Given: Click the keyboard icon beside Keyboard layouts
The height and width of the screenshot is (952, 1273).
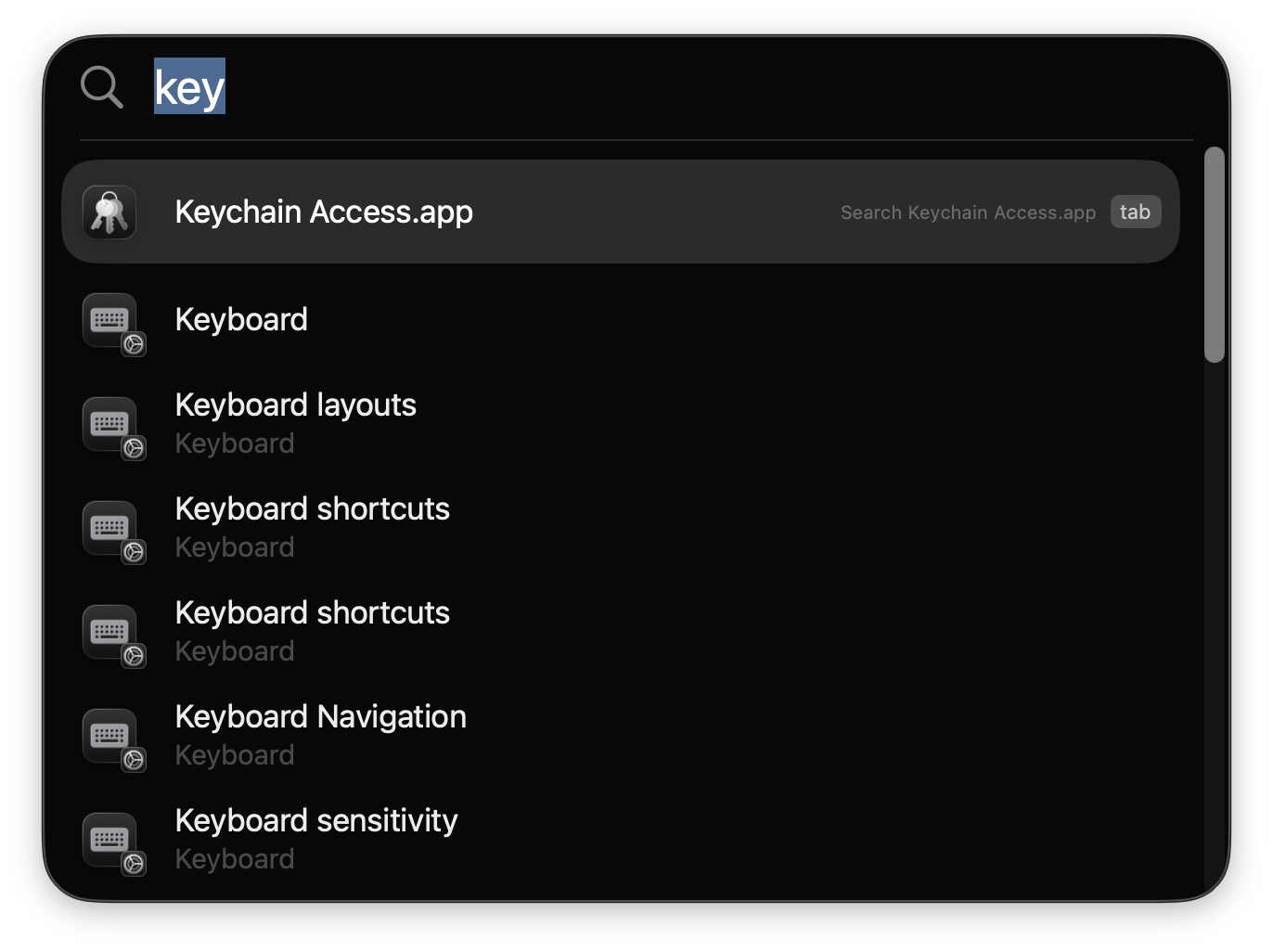Looking at the screenshot, I should [109, 427].
